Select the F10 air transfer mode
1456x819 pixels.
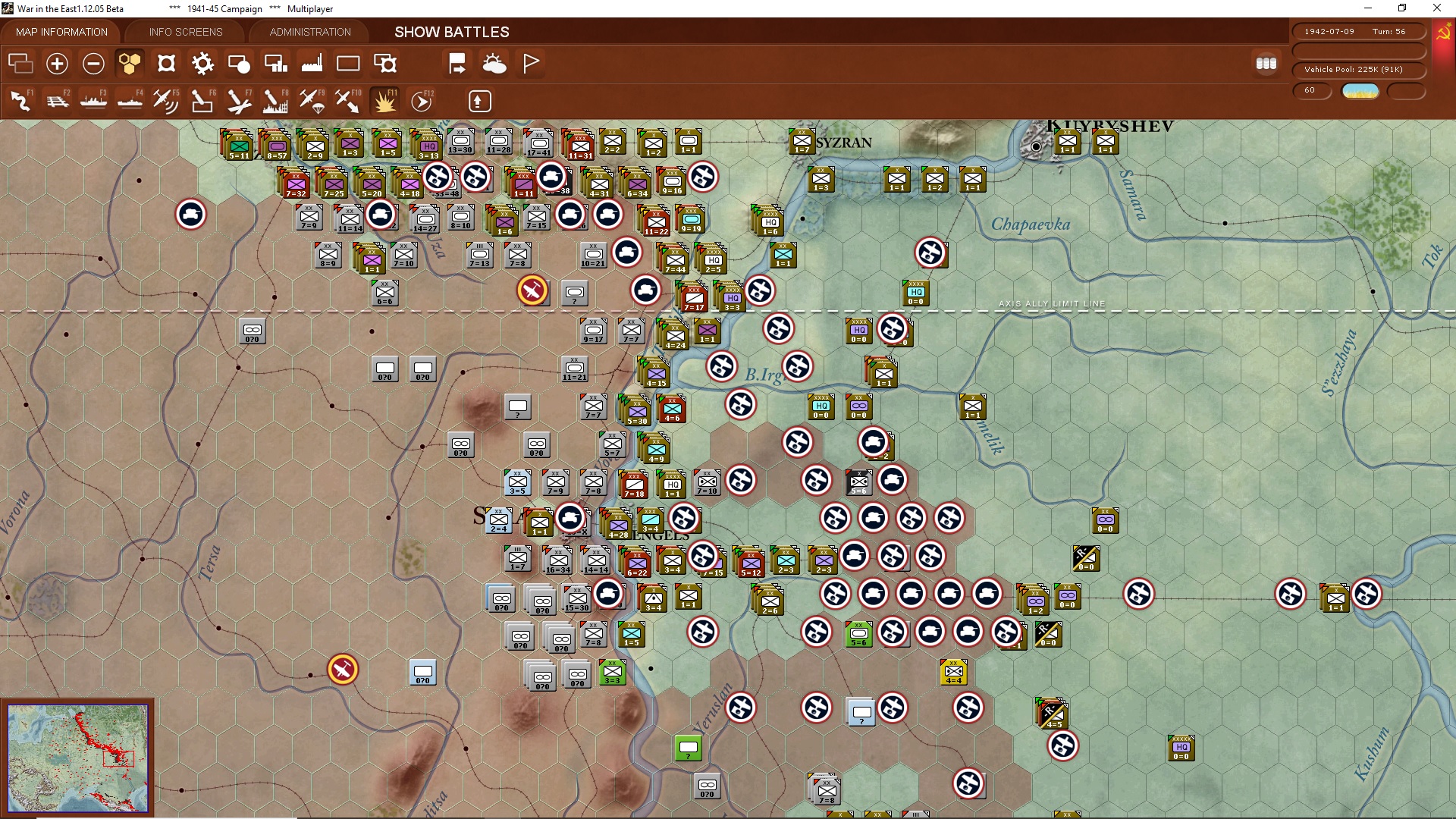(x=348, y=101)
